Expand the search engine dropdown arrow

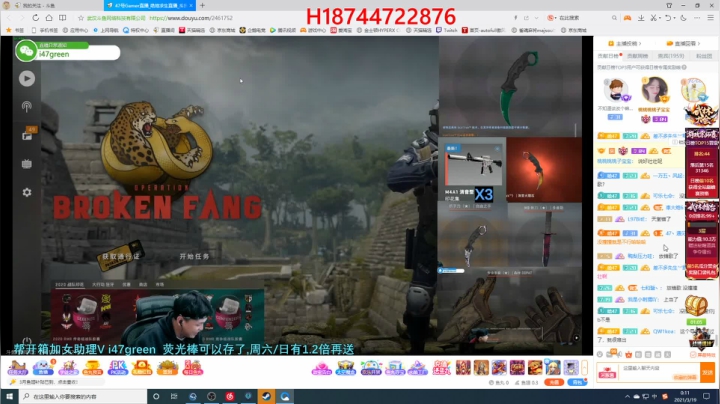(556, 18)
